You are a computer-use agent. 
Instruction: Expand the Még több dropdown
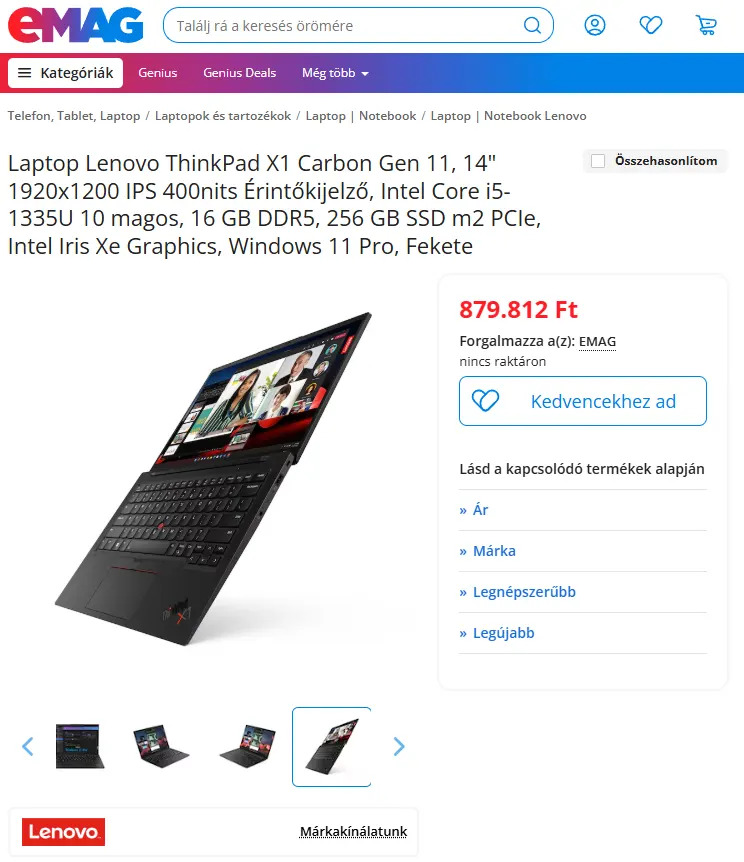335,73
